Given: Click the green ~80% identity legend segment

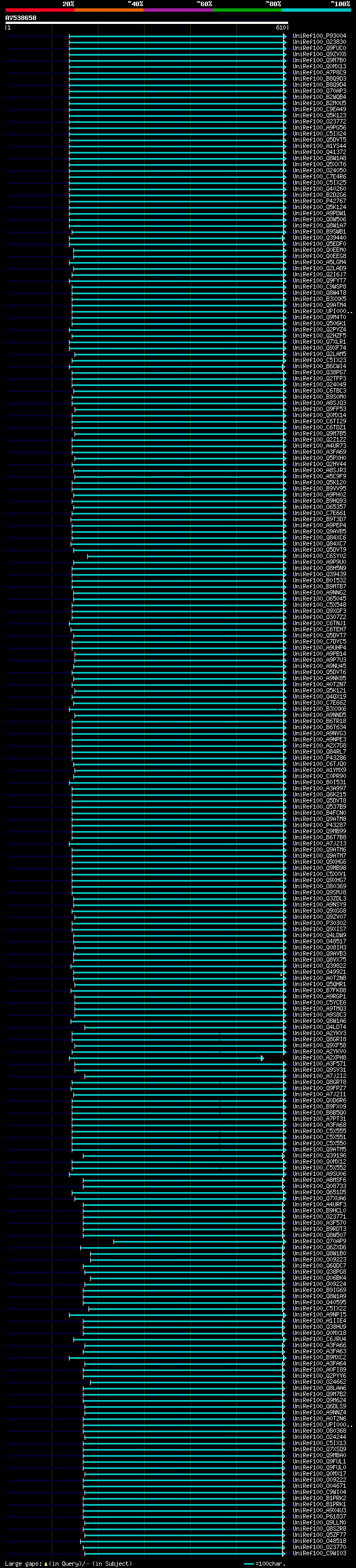Looking at the screenshot, I should (x=247, y=10).
